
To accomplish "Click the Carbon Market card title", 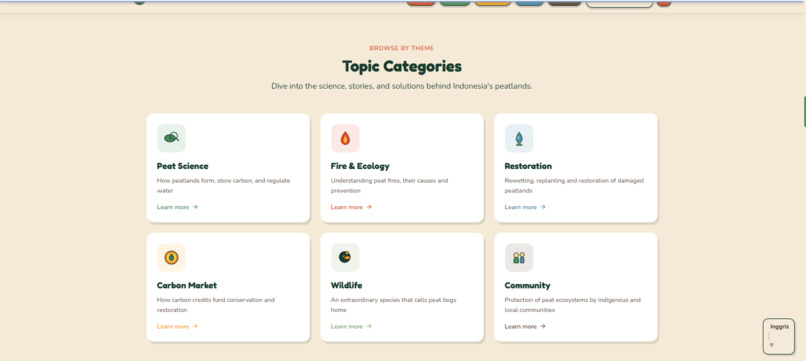I will [187, 285].
